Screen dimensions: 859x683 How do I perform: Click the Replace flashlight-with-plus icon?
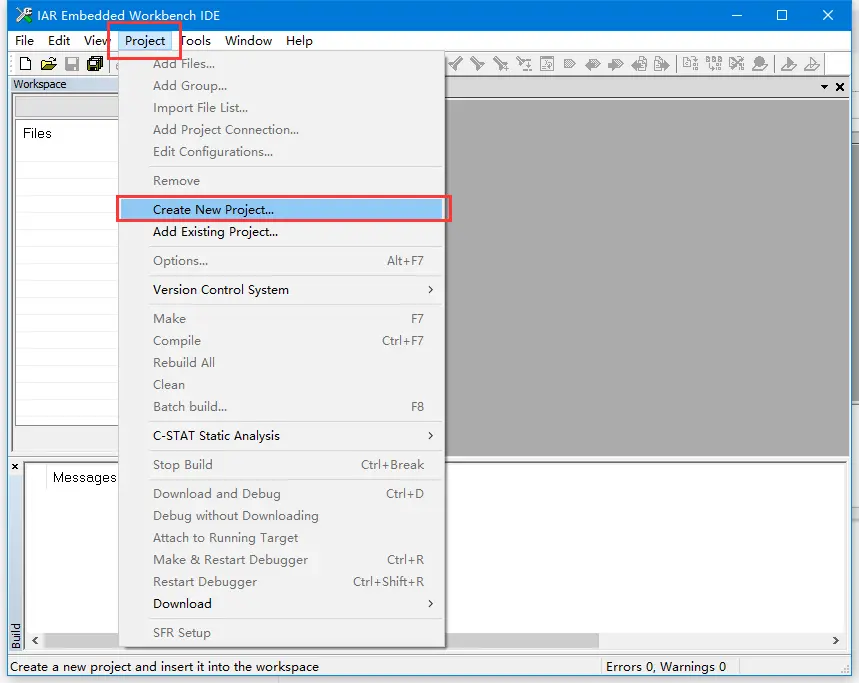(500, 64)
